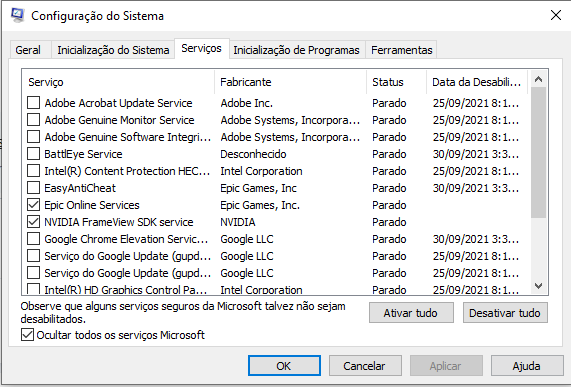Click Parado status in BattlEye Service row

[389, 154]
